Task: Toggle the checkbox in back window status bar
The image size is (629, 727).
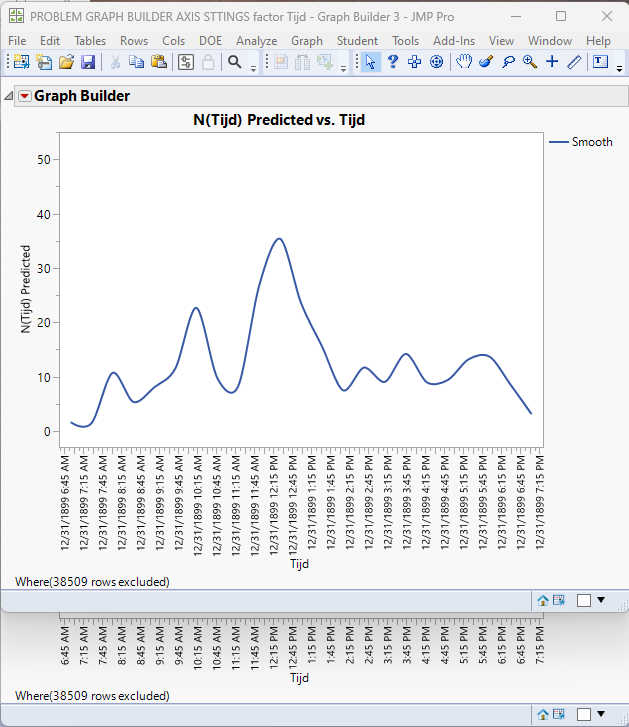Action: pyautogui.click(x=584, y=714)
